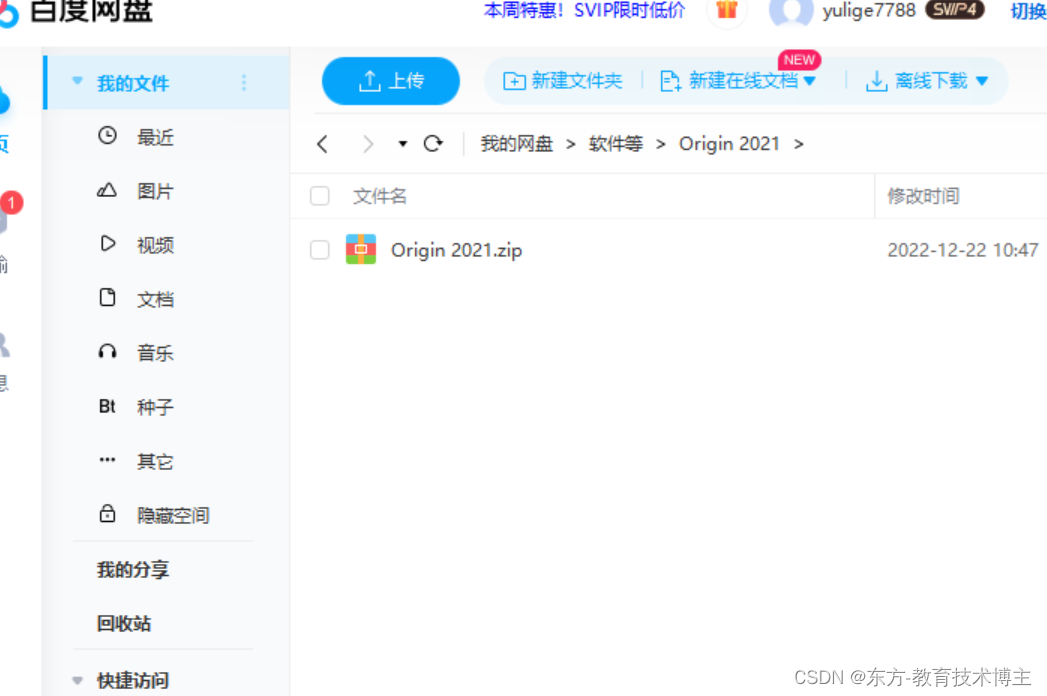Viewport: 1047px width, 696px height.
Task: Click the headphone icon beside 音乐
Action: (x=107, y=351)
